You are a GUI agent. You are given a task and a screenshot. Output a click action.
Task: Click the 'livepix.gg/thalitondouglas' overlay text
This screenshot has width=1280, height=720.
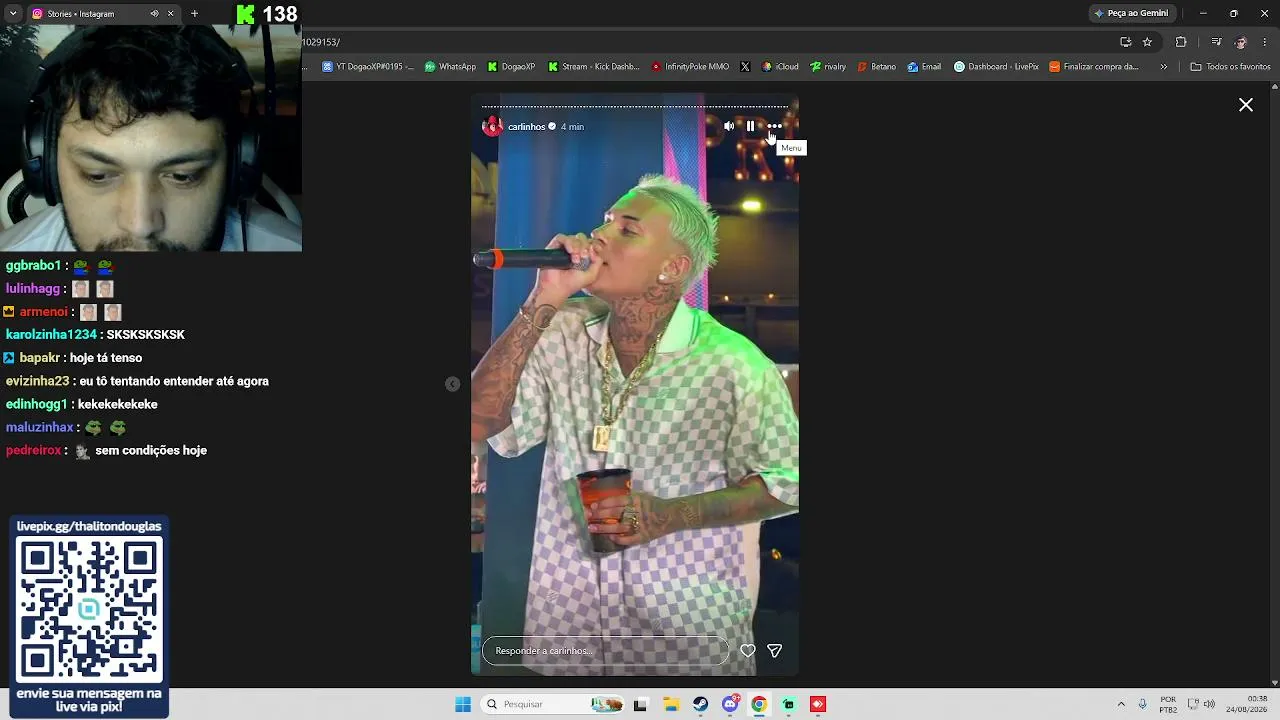click(89, 526)
